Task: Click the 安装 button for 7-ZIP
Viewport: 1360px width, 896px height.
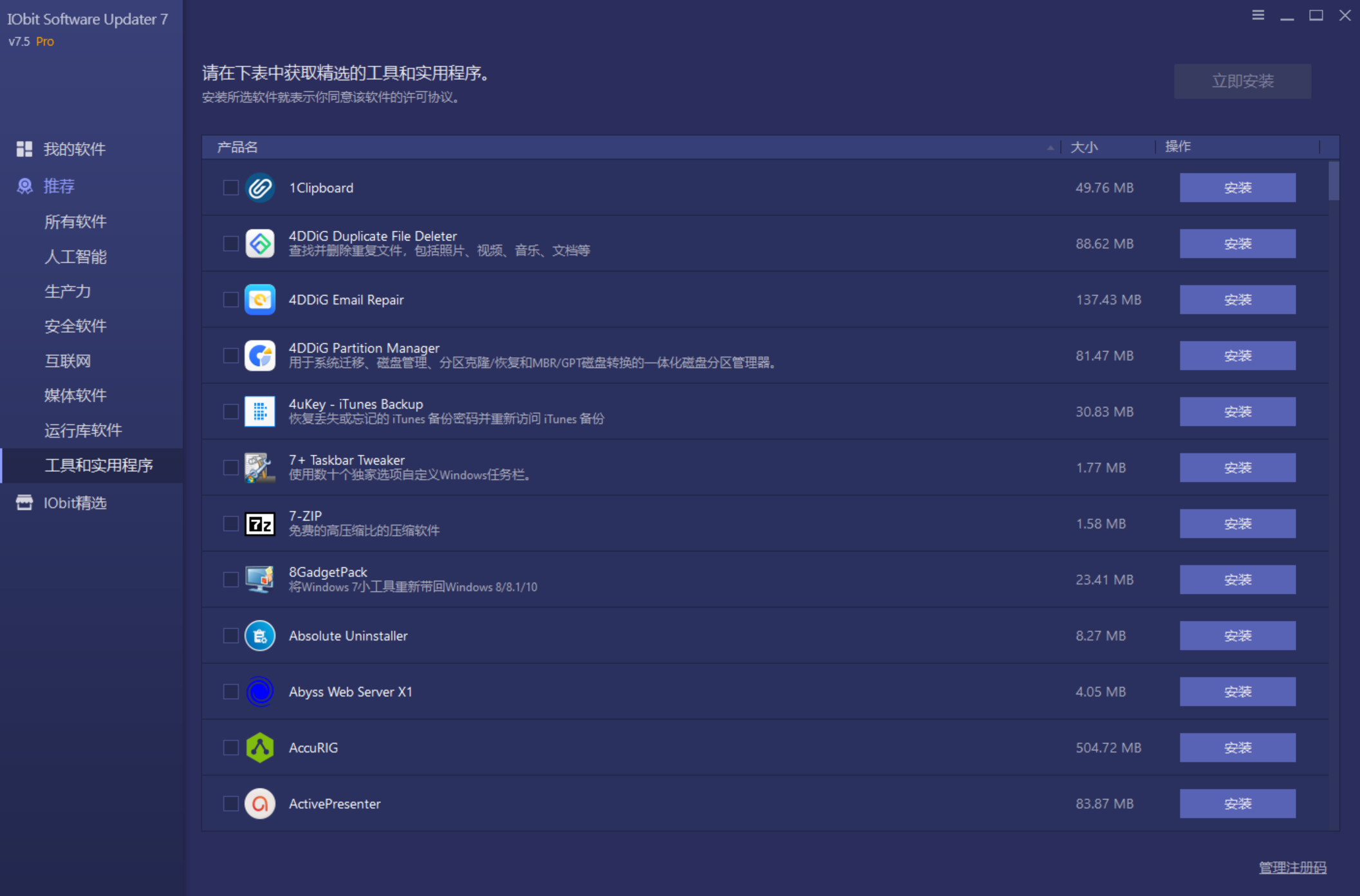Action: click(x=1238, y=524)
